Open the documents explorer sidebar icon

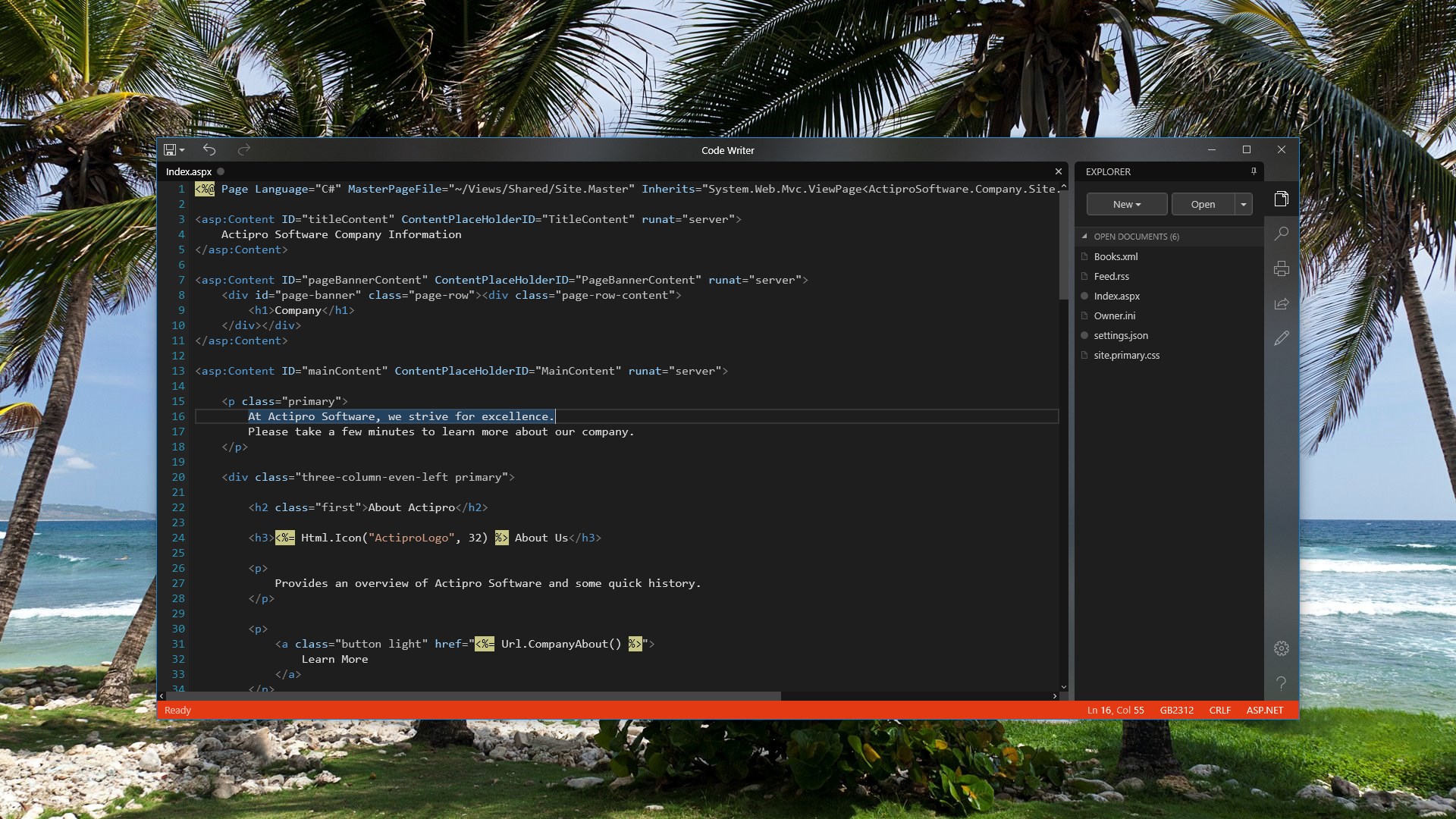tap(1281, 199)
